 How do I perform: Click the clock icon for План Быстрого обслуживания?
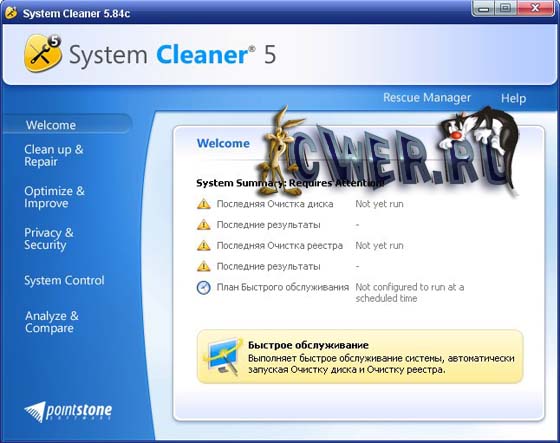(x=204, y=288)
